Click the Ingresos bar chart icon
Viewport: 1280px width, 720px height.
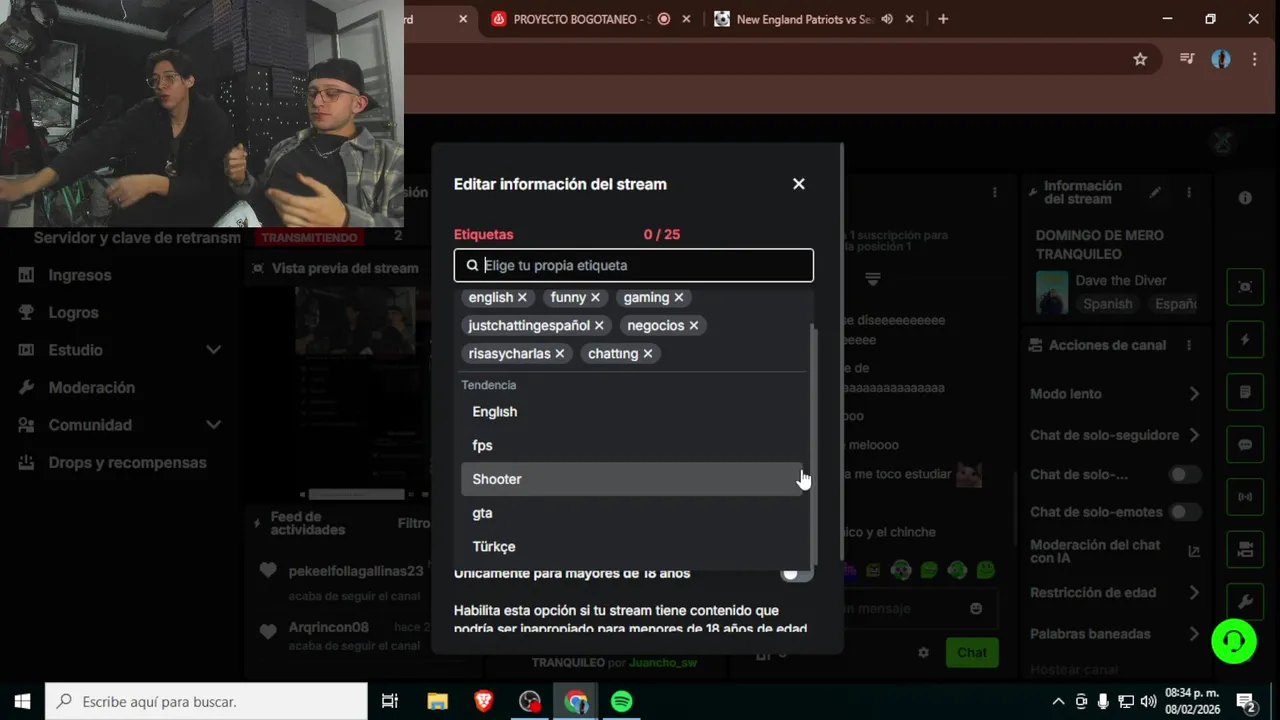pos(26,275)
